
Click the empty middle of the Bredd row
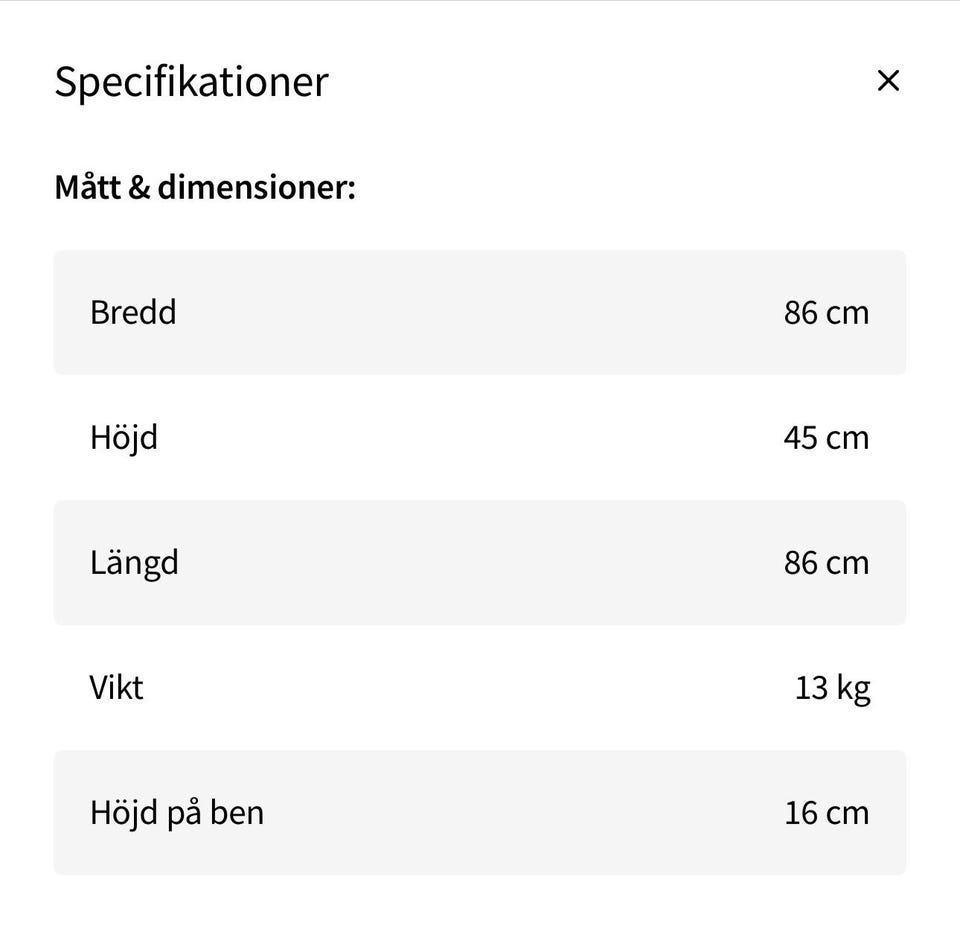point(480,312)
